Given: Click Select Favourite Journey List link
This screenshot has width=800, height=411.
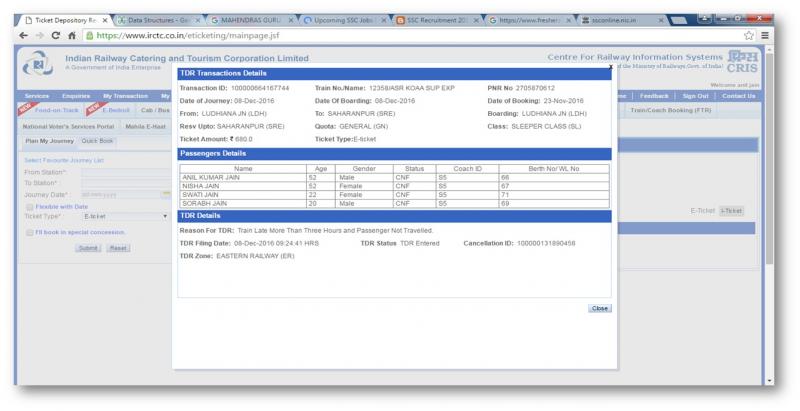Looking at the screenshot, I should click(64, 160).
